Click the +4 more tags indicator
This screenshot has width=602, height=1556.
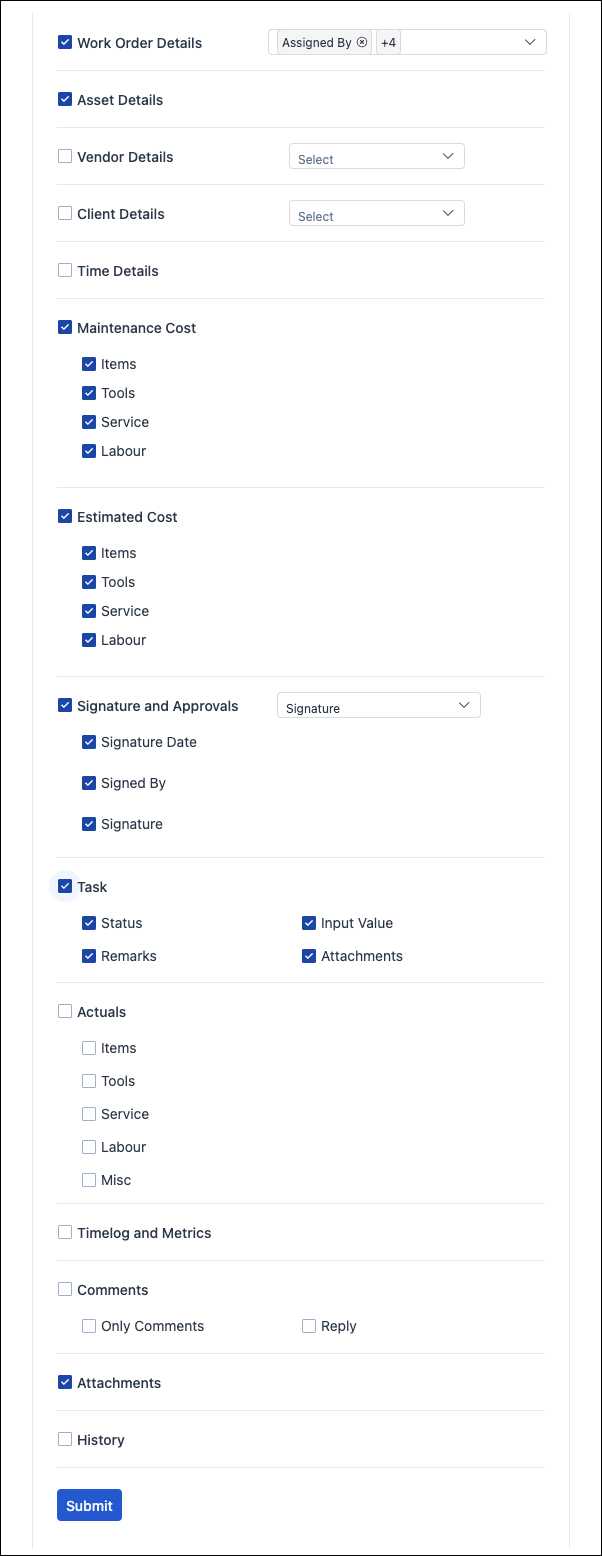[x=388, y=43]
